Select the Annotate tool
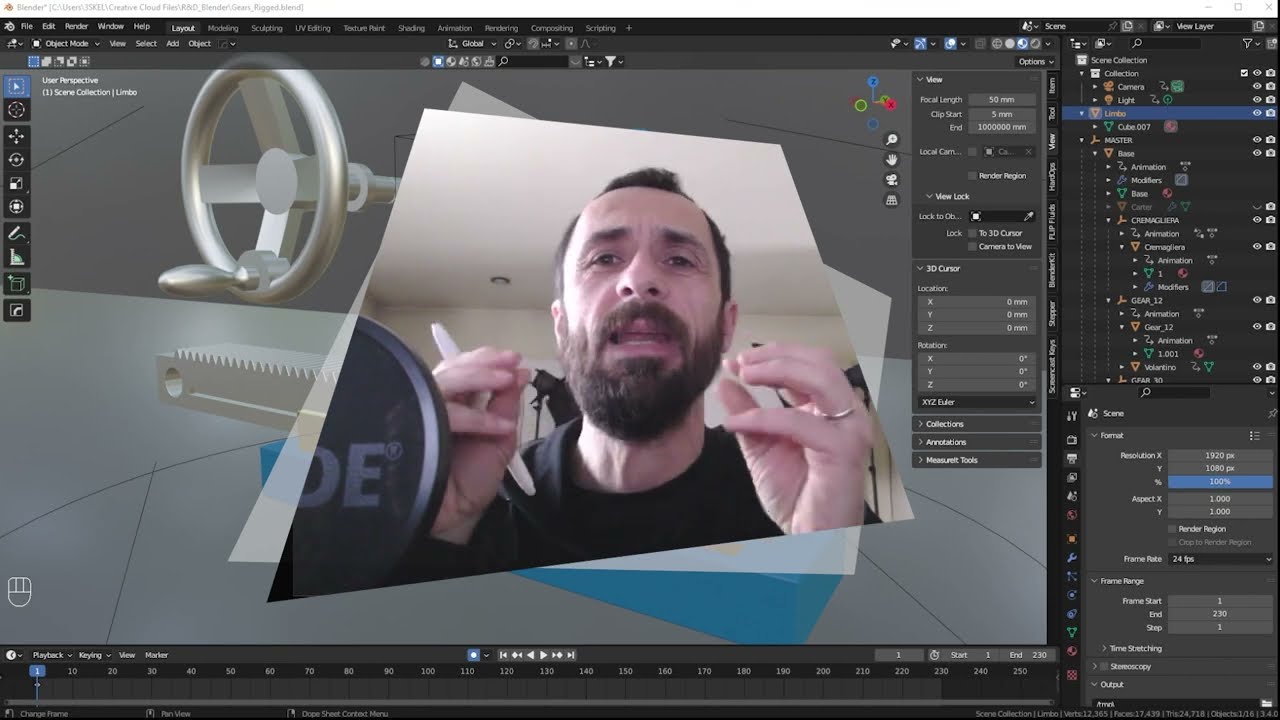The image size is (1280, 720). pyautogui.click(x=17, y=234)
